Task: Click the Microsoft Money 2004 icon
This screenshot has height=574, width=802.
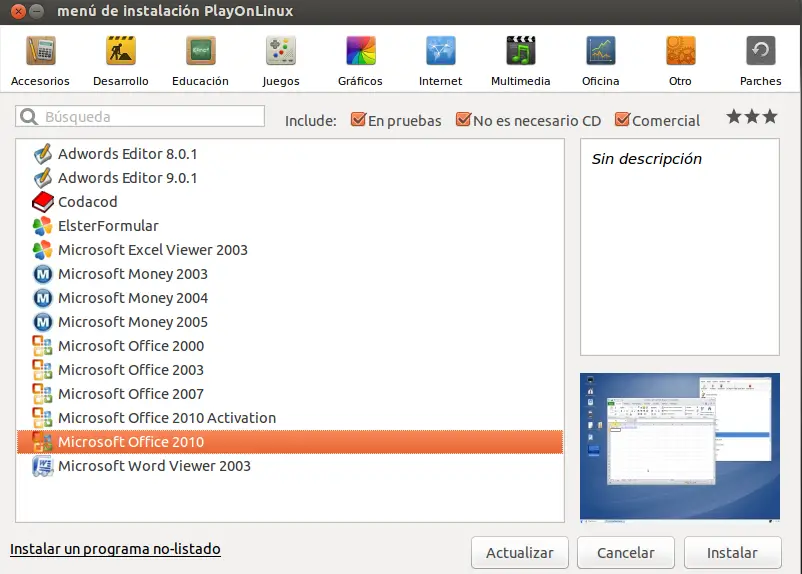Action: (42, 298)
